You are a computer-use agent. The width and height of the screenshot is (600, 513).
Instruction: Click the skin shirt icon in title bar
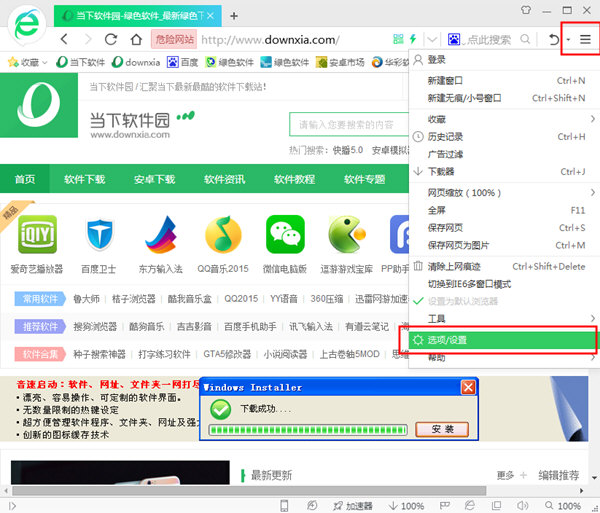pyautogui.click(x=526, y=10)
